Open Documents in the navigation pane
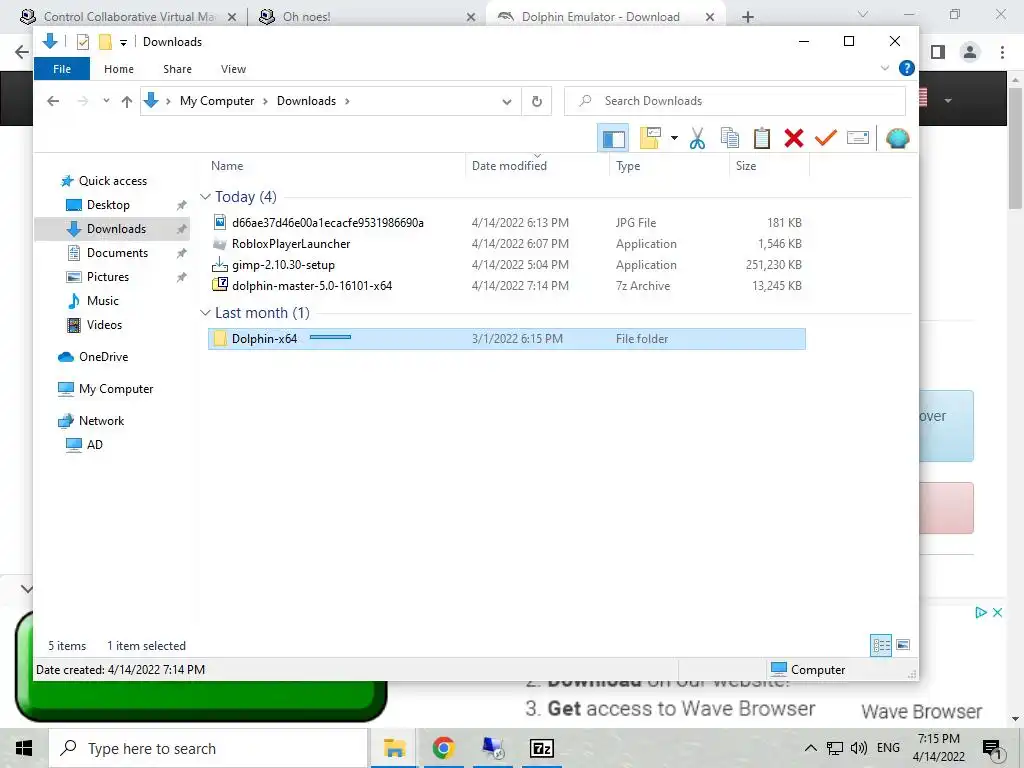The image size is (1024, 768). [117, 253]
